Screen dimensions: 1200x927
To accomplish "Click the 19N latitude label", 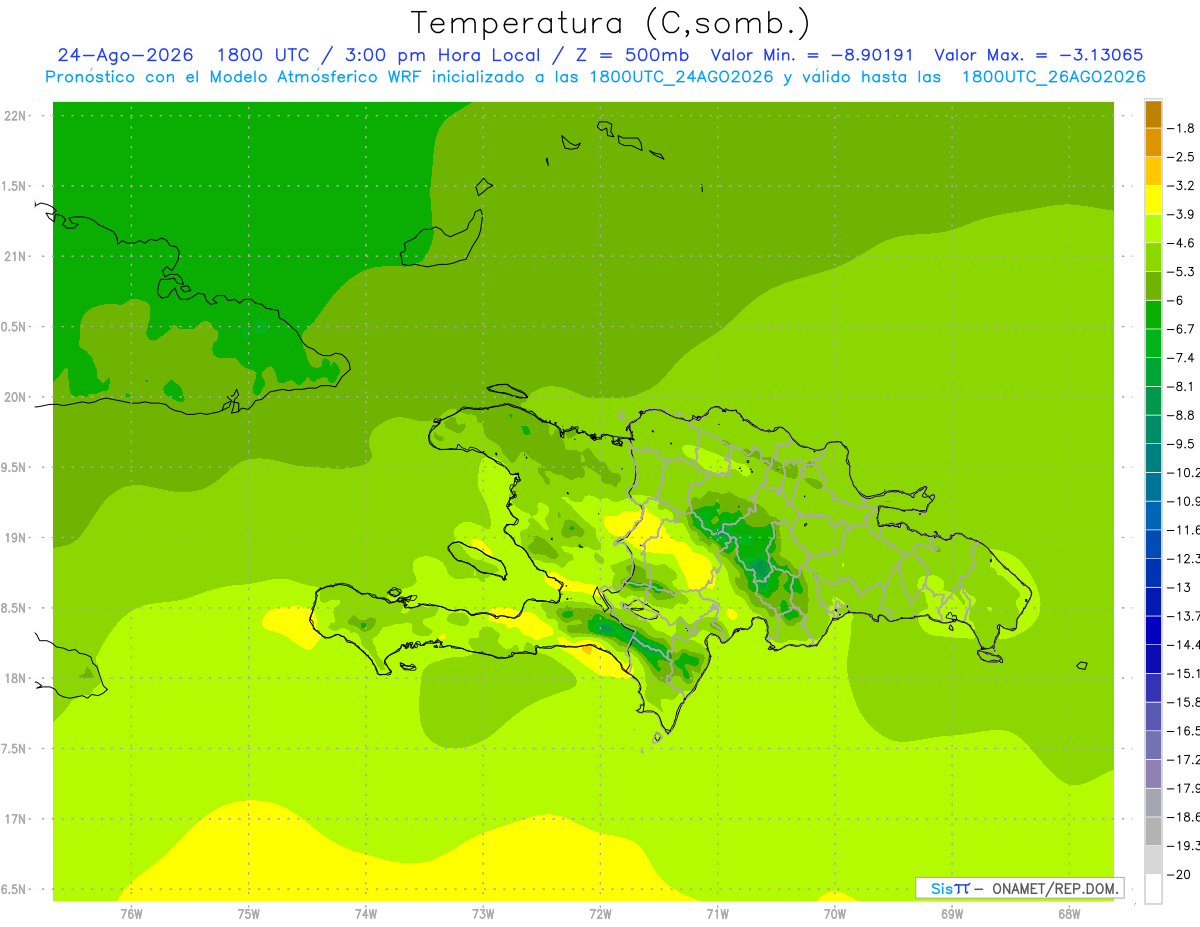I will 16,538.
